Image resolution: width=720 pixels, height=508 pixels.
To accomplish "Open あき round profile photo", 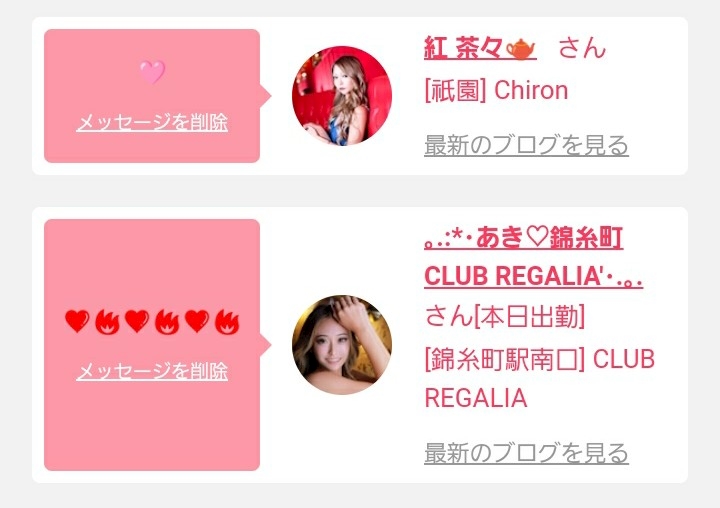I will point(342,345).
